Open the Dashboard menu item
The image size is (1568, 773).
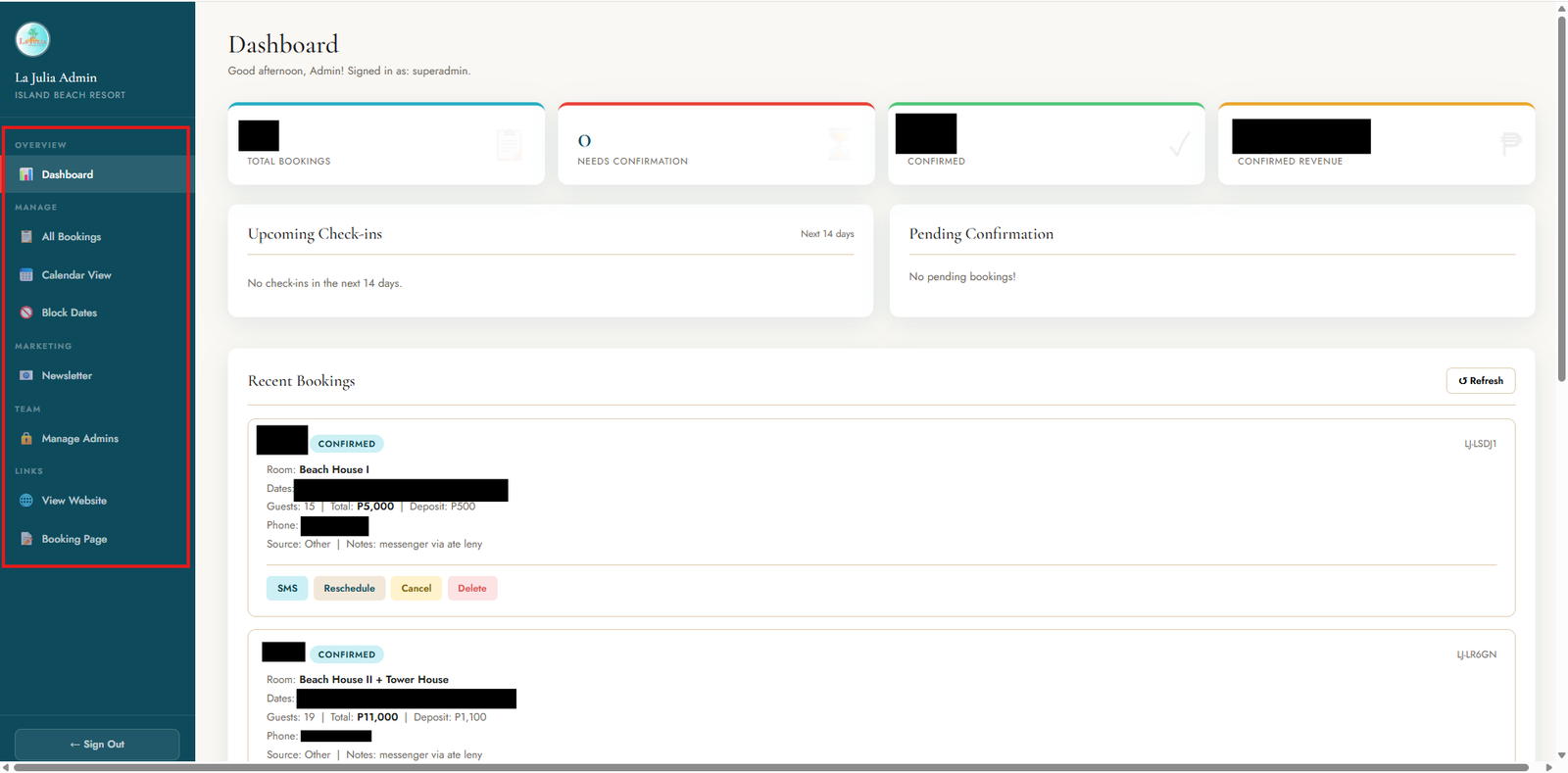coord(97,174)
